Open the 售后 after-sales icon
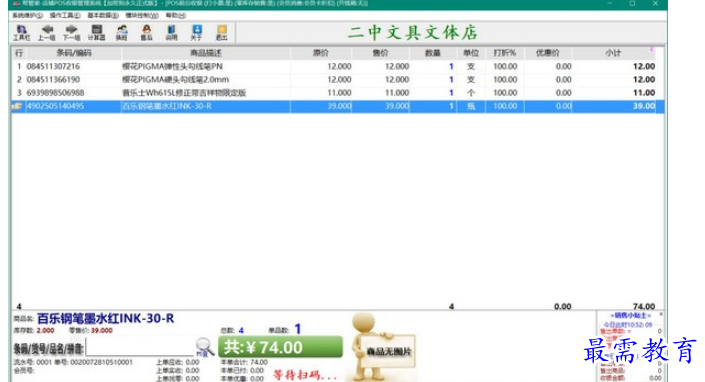 pos(147,32)
